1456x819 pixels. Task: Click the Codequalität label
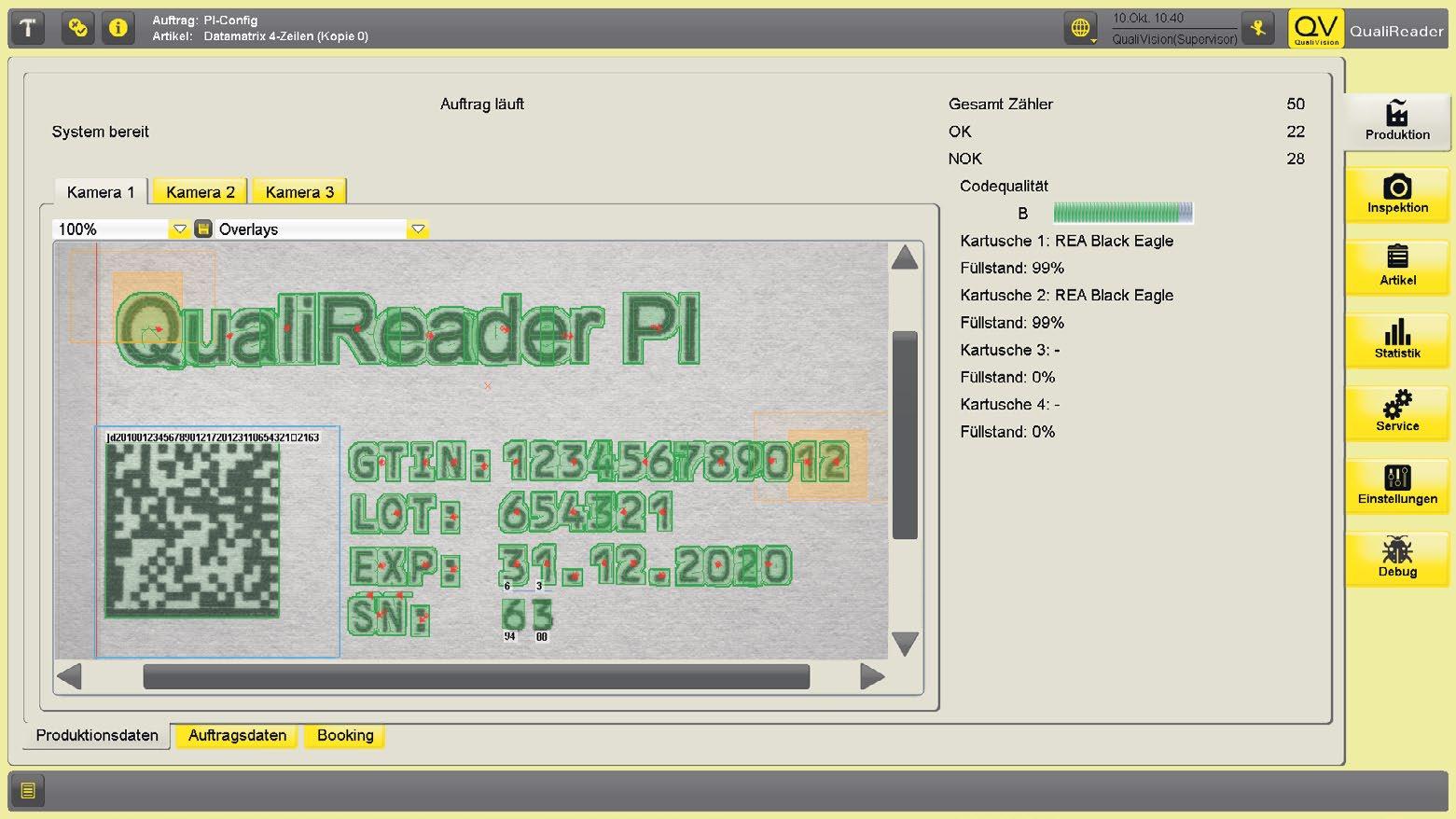tap(1005, 187)
